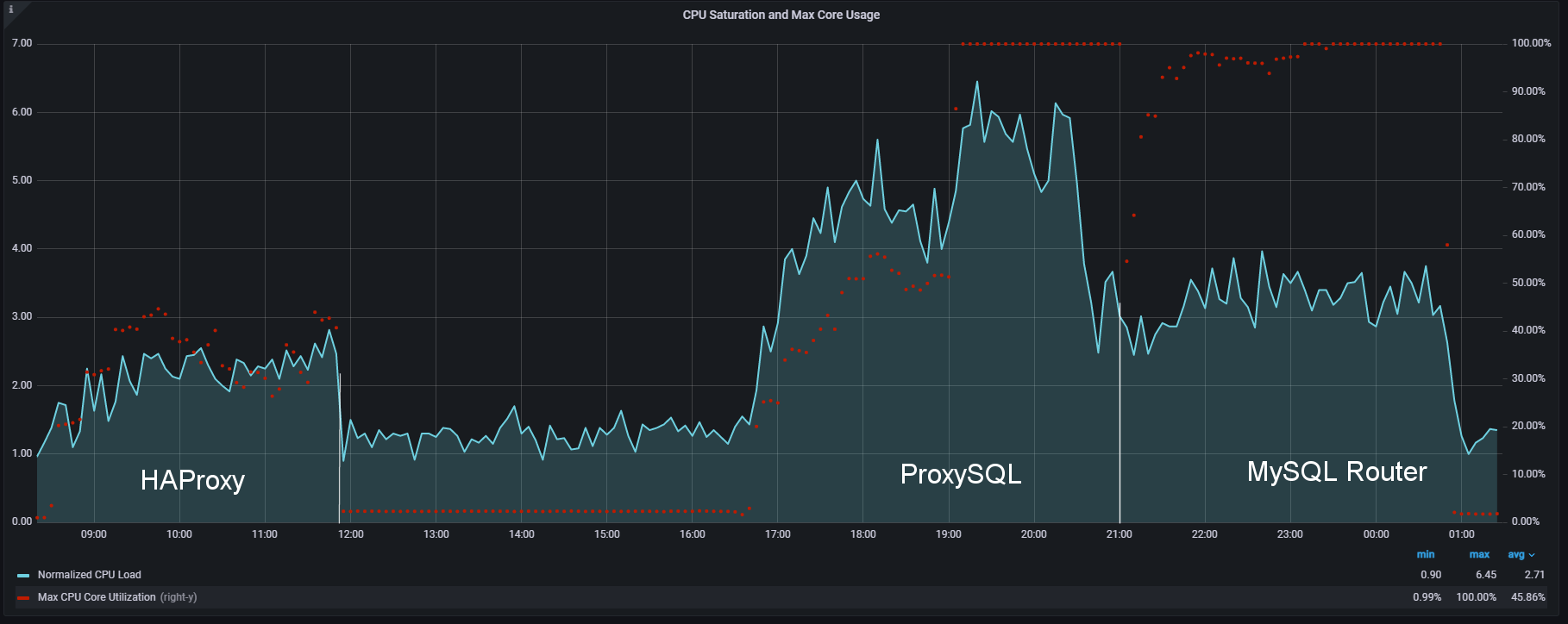
Task: Click the Normalized CPU Load color swatch
Action: pyautogui.click(x=23, y=575)
